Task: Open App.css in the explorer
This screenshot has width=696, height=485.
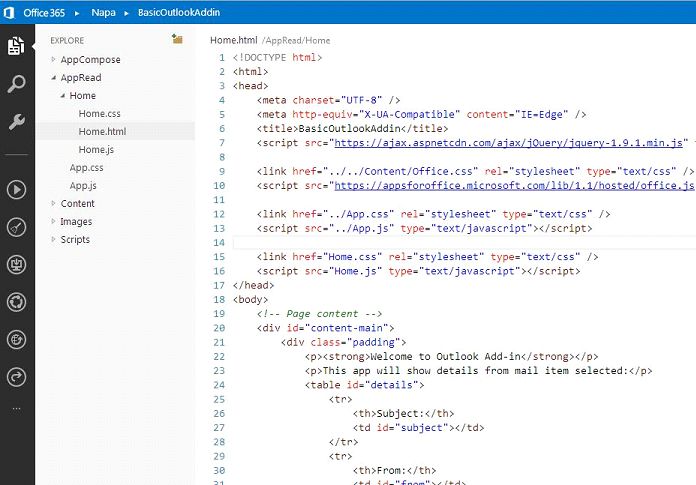Action: click(x=87, y=168)
